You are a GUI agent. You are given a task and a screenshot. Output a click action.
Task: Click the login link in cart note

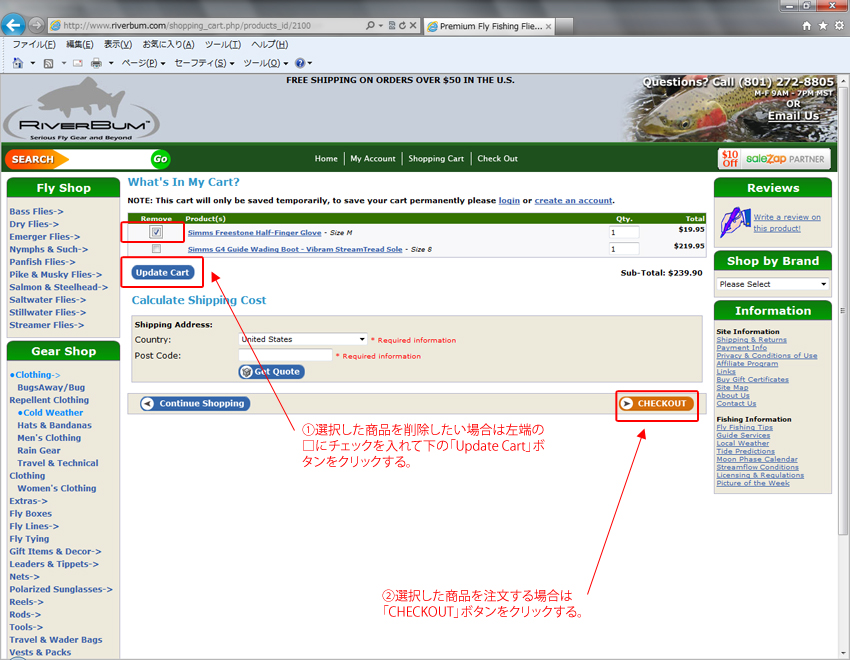[509, 200]
